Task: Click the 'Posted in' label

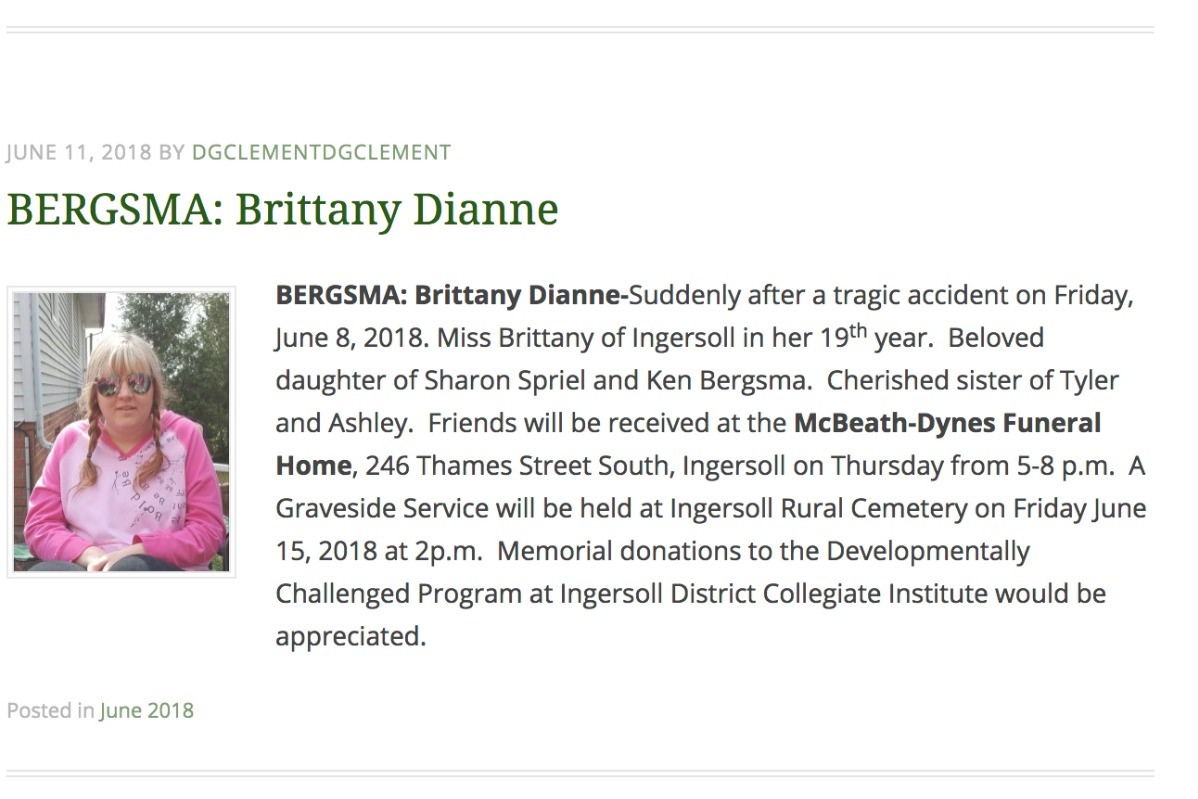Action: tap(50, 710)
